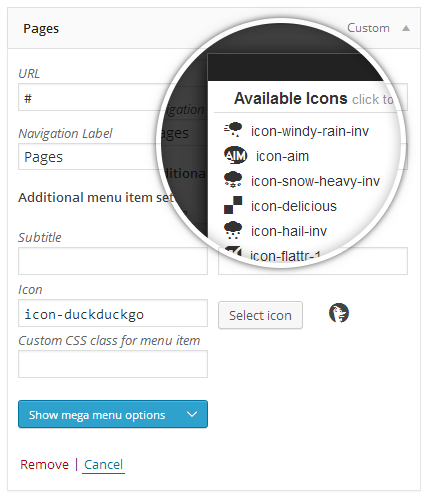Focus the Custom CSS class field
The image size is (427, 496).
[x=113, y=364]
